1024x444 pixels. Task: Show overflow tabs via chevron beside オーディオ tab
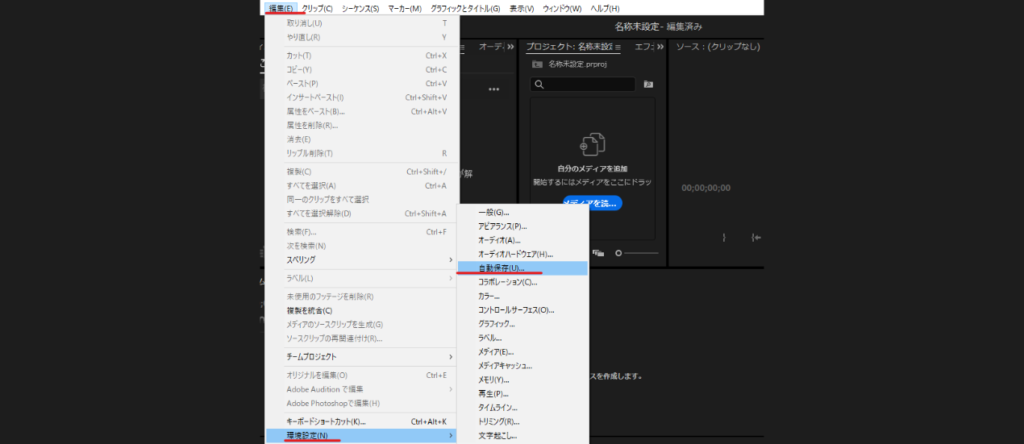pyautogui.click(x=511, y=47)
